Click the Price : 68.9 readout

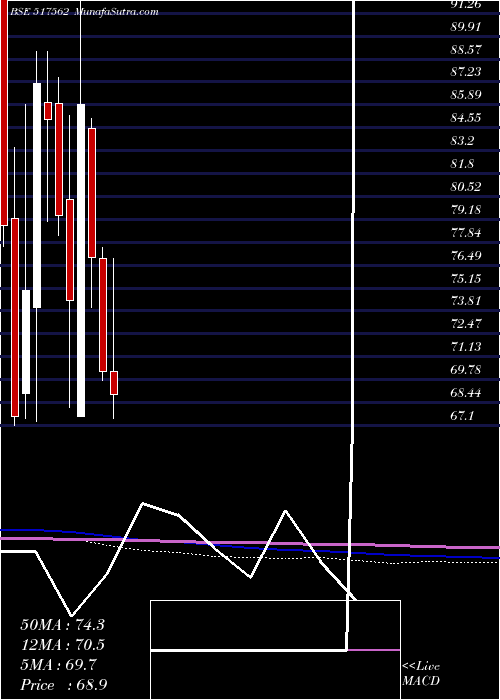64,685
